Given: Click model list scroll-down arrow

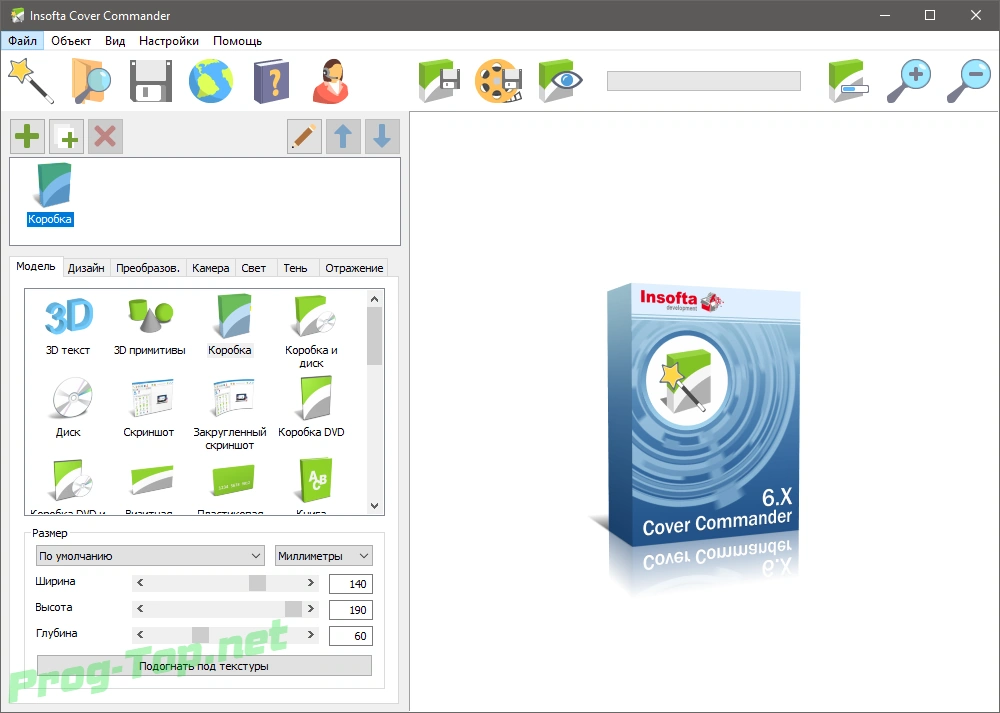Looking at the screenshot, I should [x=374, y=506].
